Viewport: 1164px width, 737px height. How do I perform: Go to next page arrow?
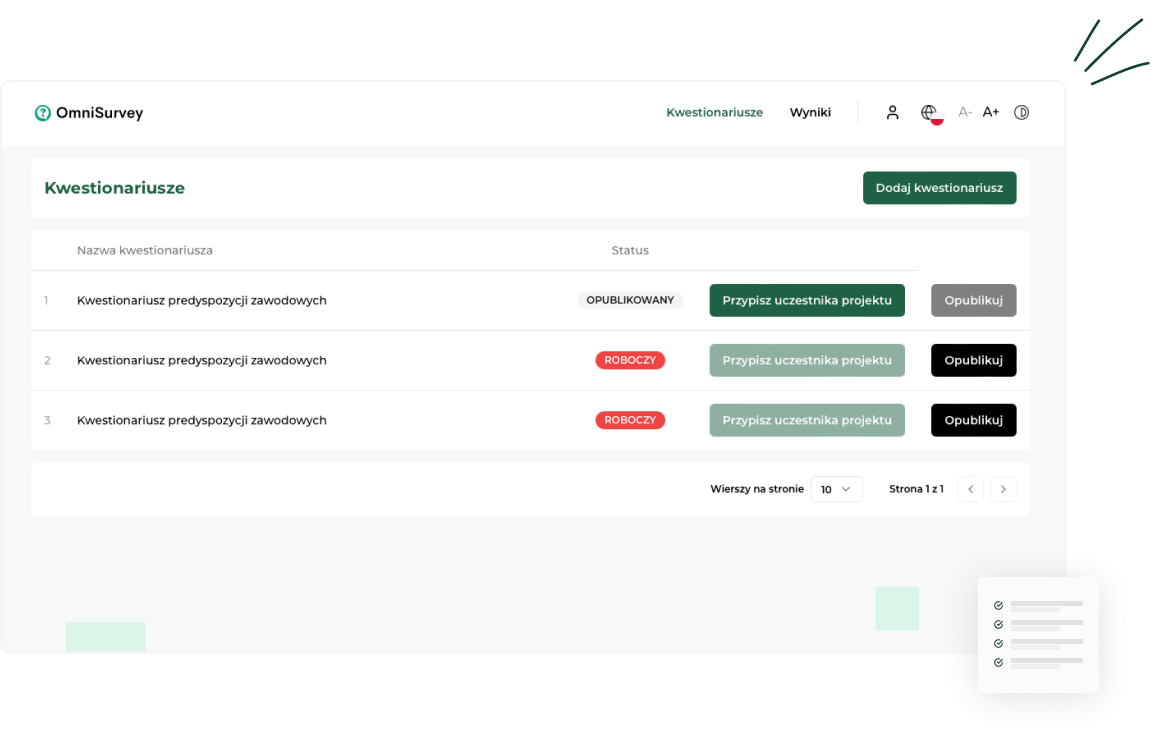tap(1003, 489)
